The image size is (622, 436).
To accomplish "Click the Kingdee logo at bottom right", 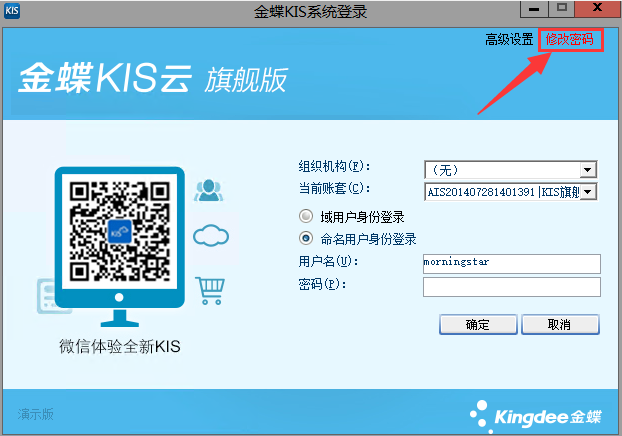I will point(536,416).
